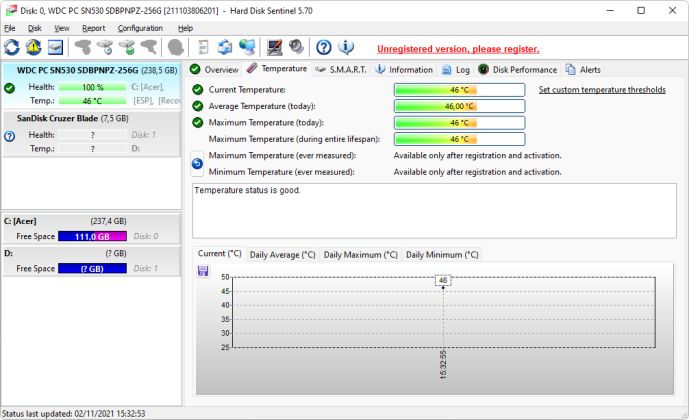The height and width of the screenshot is (420, 689).
Task: Click the speaker sound toolbar icon
Action: click(x=297, y=47)
